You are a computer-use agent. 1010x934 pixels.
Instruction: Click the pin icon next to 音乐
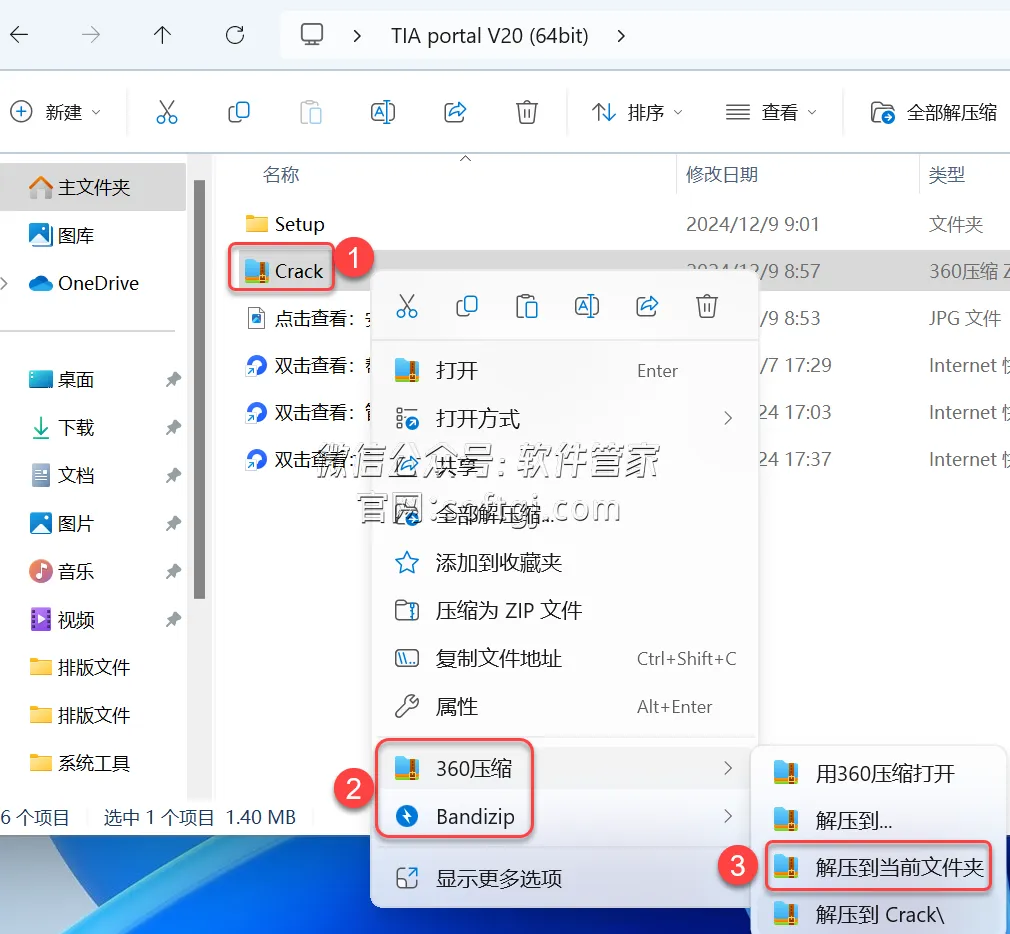point(173,571)
